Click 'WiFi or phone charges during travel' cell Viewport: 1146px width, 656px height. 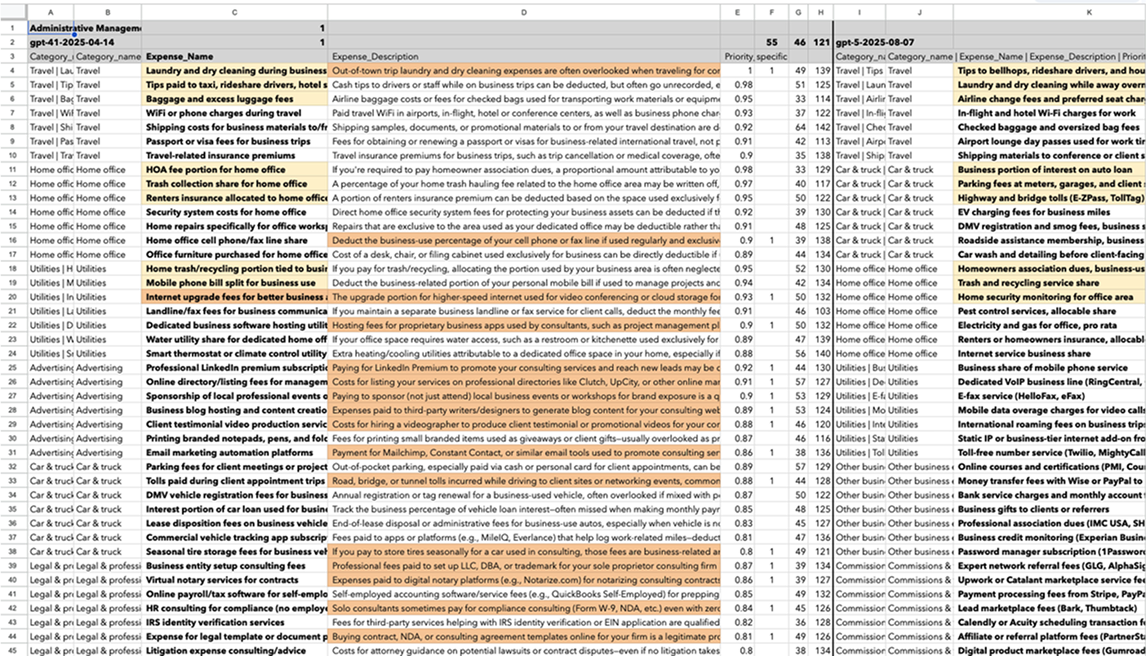pyautogui.click(x=235, y=113)
